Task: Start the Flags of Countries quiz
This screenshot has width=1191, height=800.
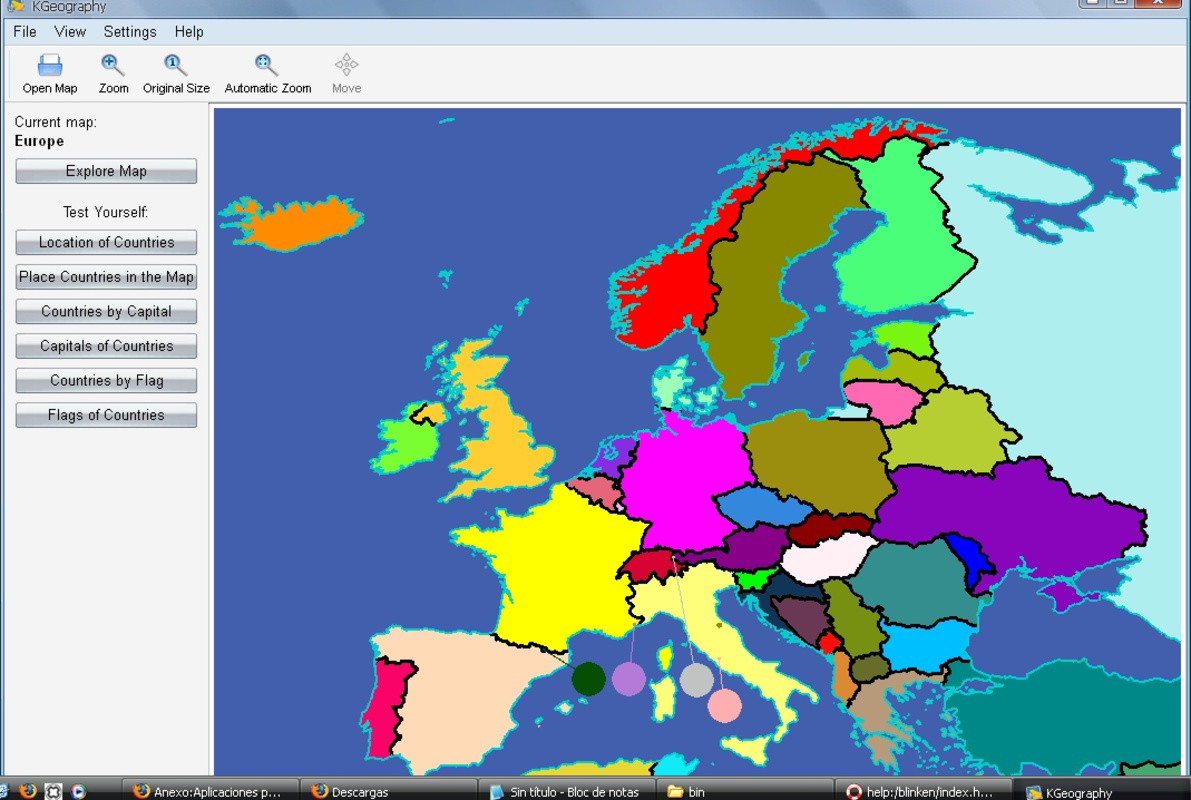Action: pyautogui.click(x=106, y=415)
